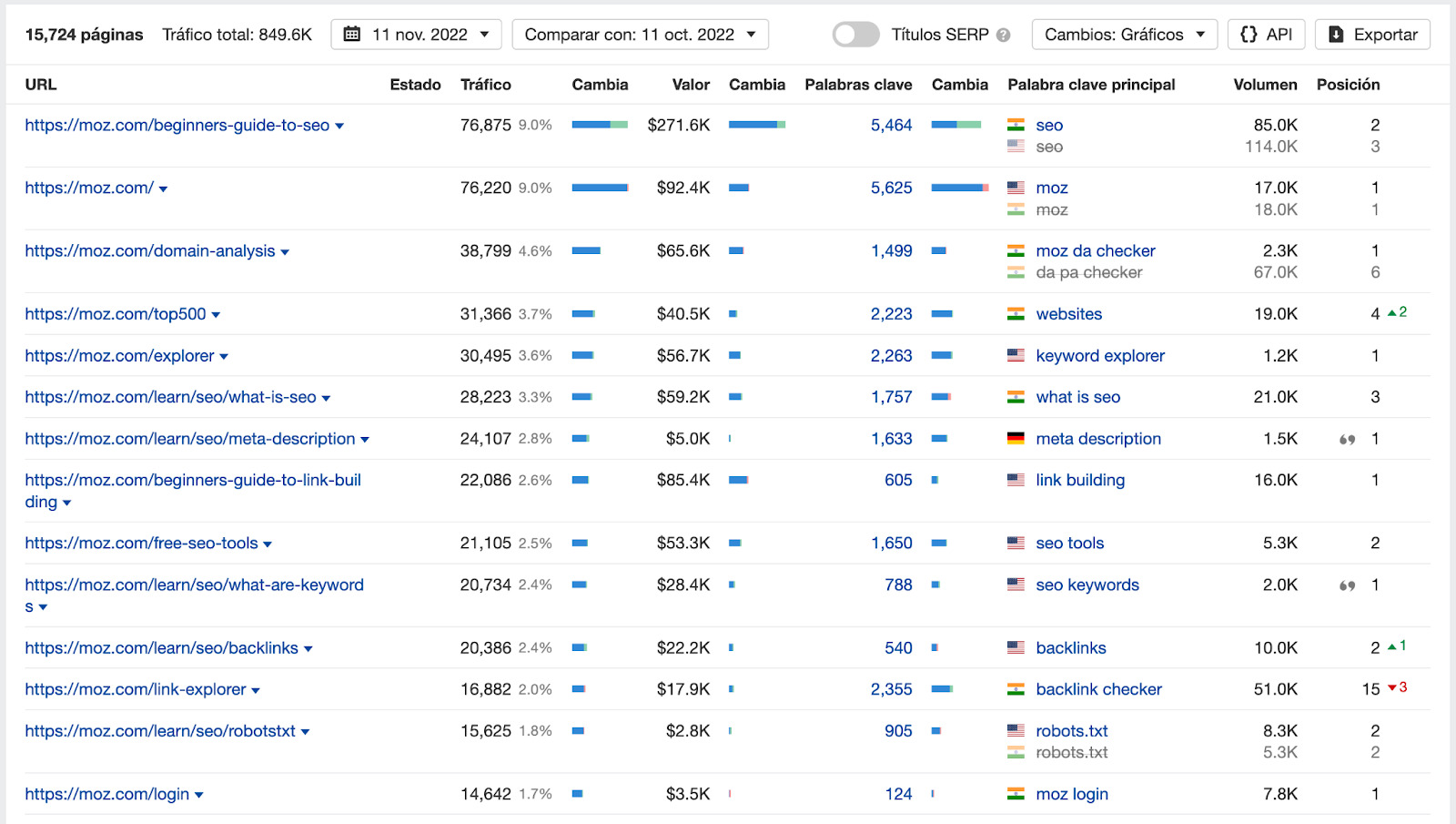Viewport: 1456px width, 824px height.
Task: Click the export file icon
Action: click(x=1336, y=35)
